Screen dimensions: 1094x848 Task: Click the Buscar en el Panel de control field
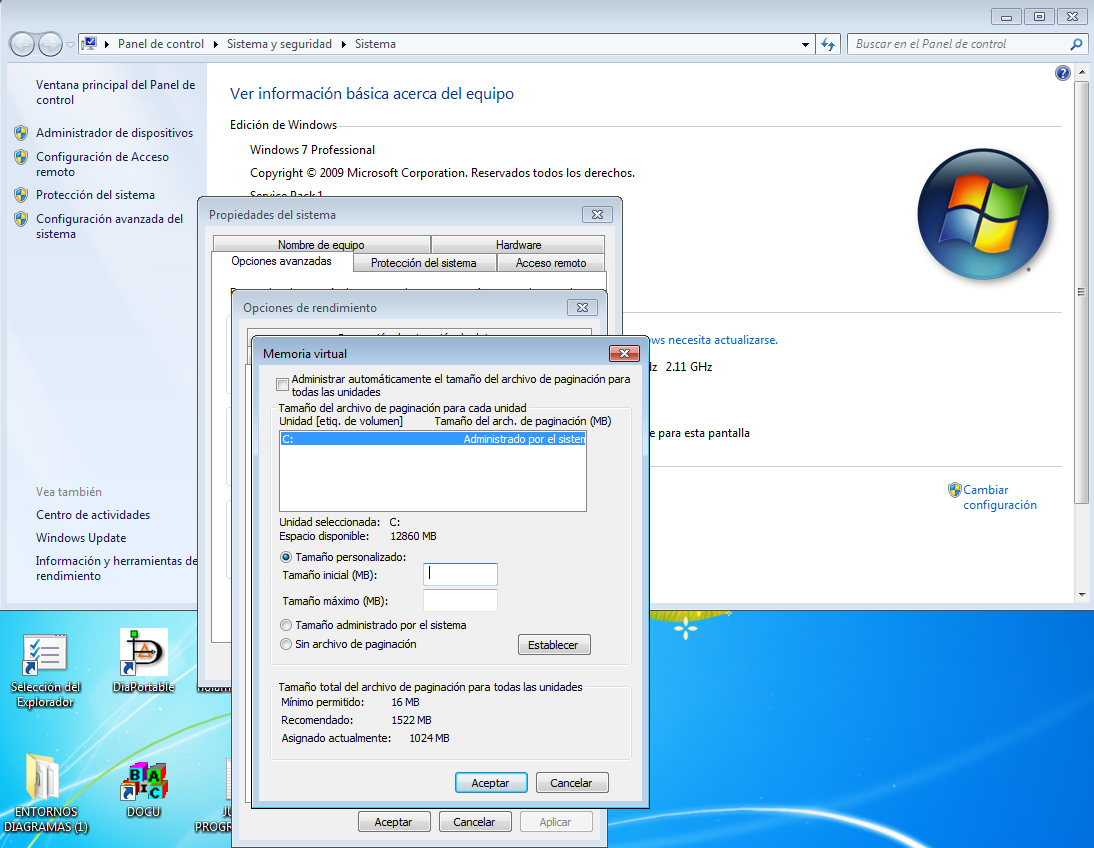[x=959, y=44]
